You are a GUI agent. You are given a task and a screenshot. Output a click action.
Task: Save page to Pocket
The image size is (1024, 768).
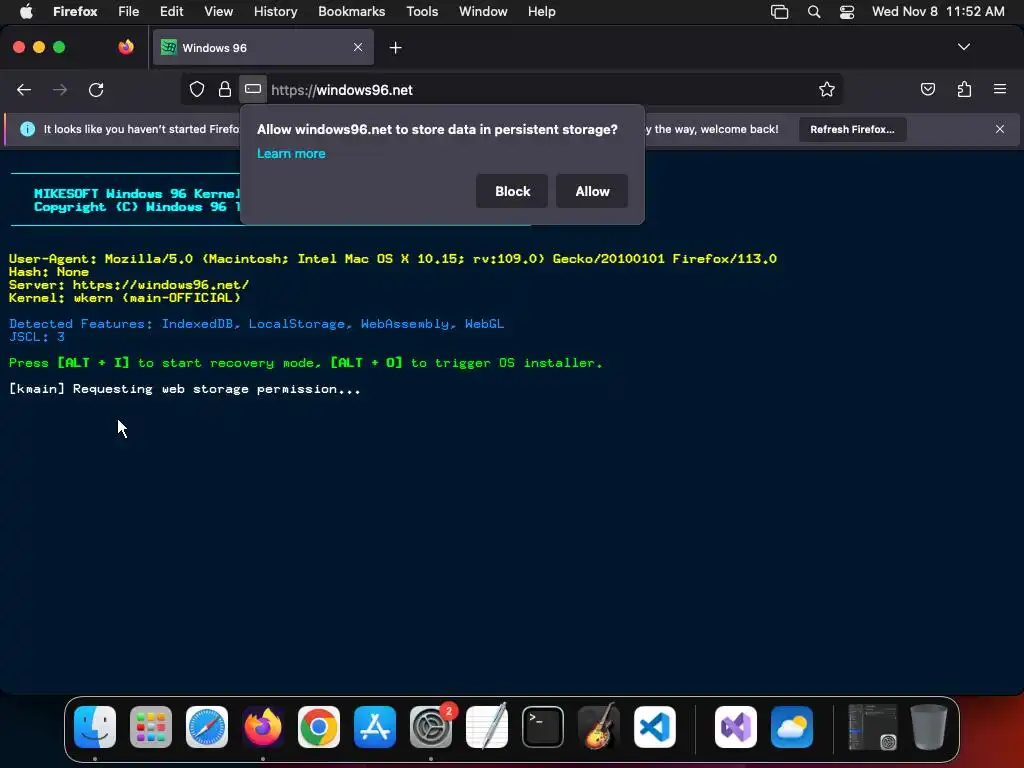(928, 90)
